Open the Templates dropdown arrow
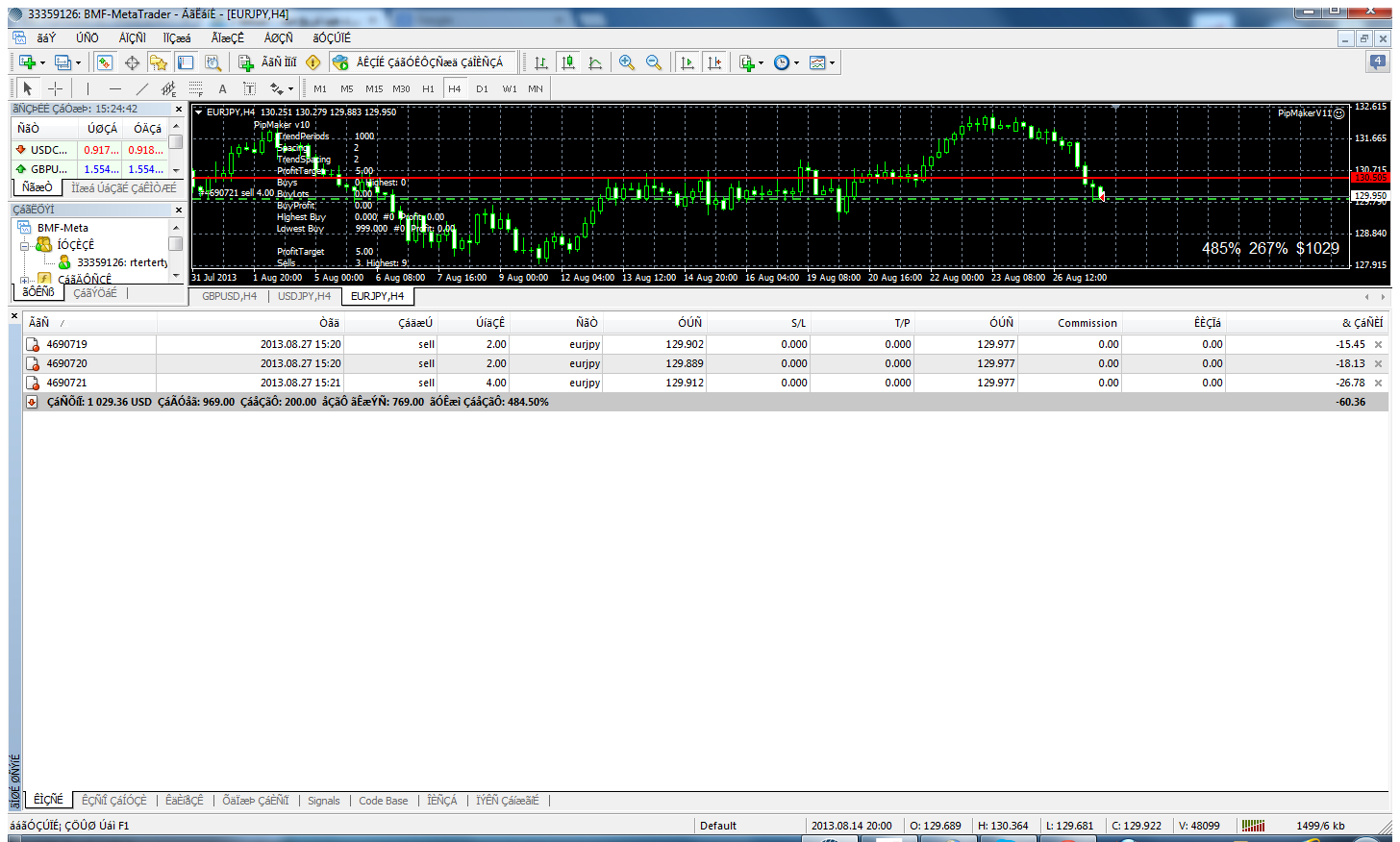Viewport: 1400px width, 842px height. pyautogui.click(x=832, y=63)
